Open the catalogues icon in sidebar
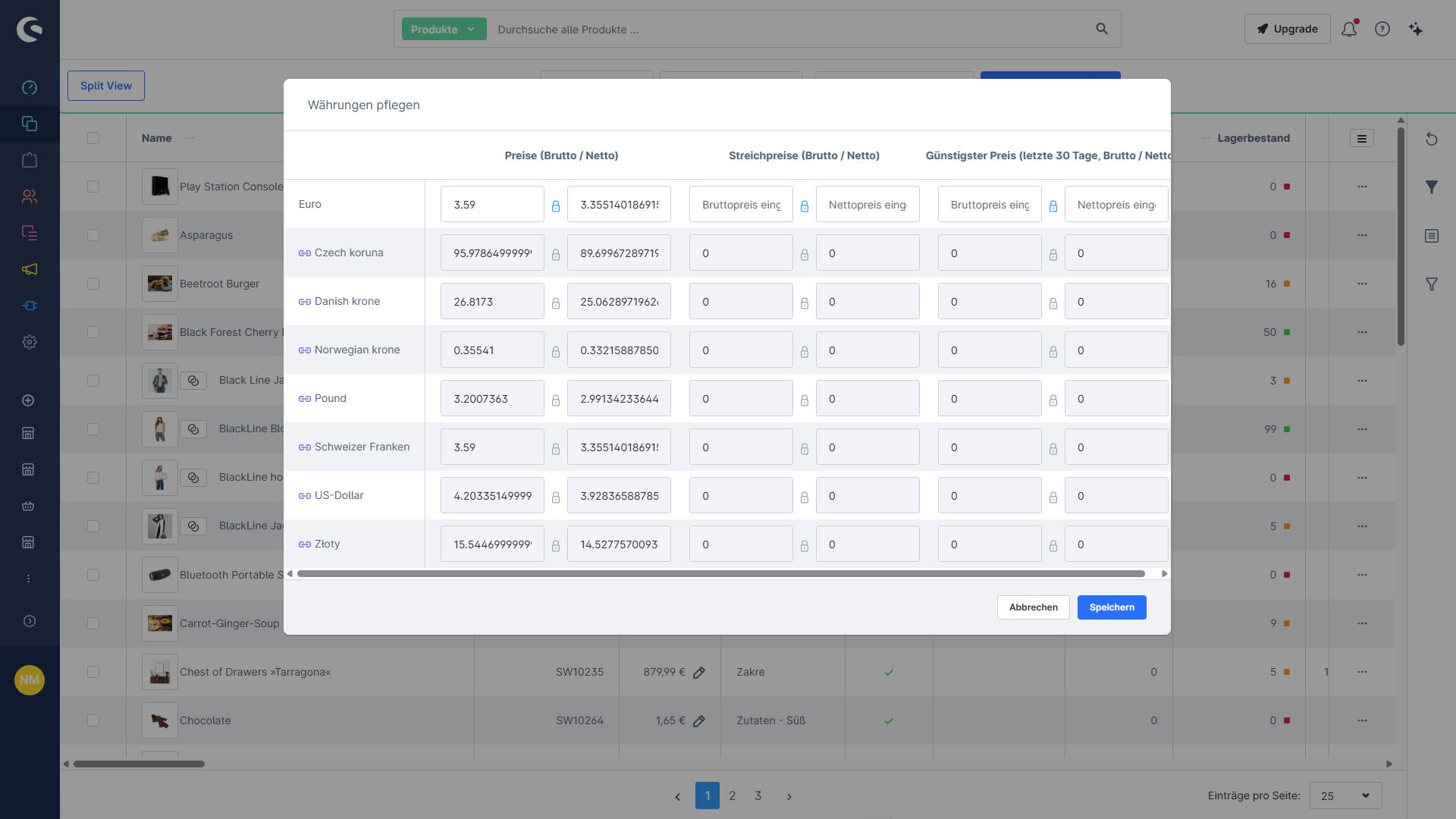This screenshot has height=819, width=1456. [x=30, y=124]
